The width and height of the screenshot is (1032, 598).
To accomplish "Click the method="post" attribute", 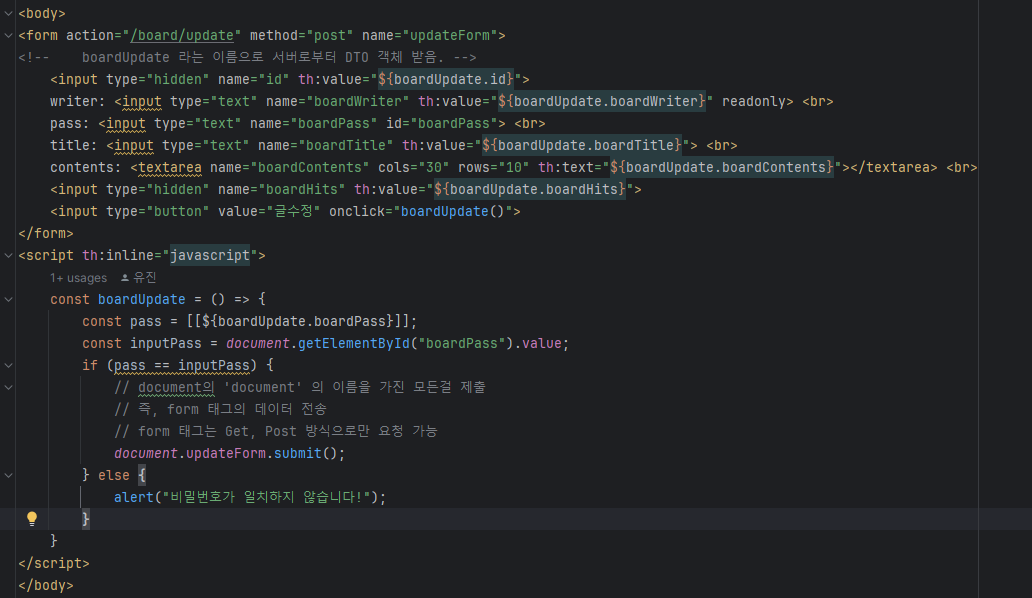I will (301, 36).
